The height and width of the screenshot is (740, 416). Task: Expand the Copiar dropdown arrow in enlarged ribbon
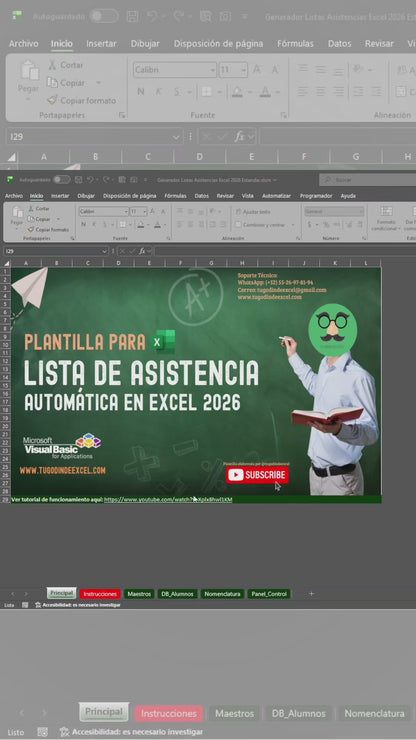tap(98, 83)
